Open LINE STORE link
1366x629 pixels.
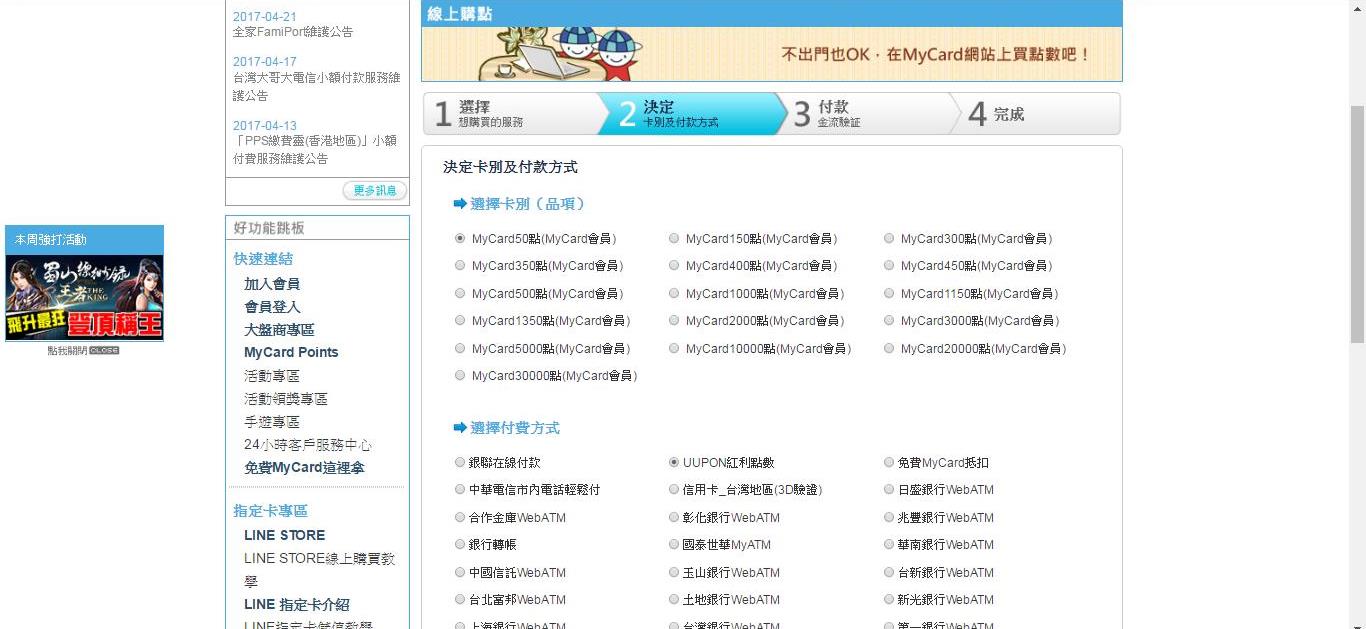[284, 535]
